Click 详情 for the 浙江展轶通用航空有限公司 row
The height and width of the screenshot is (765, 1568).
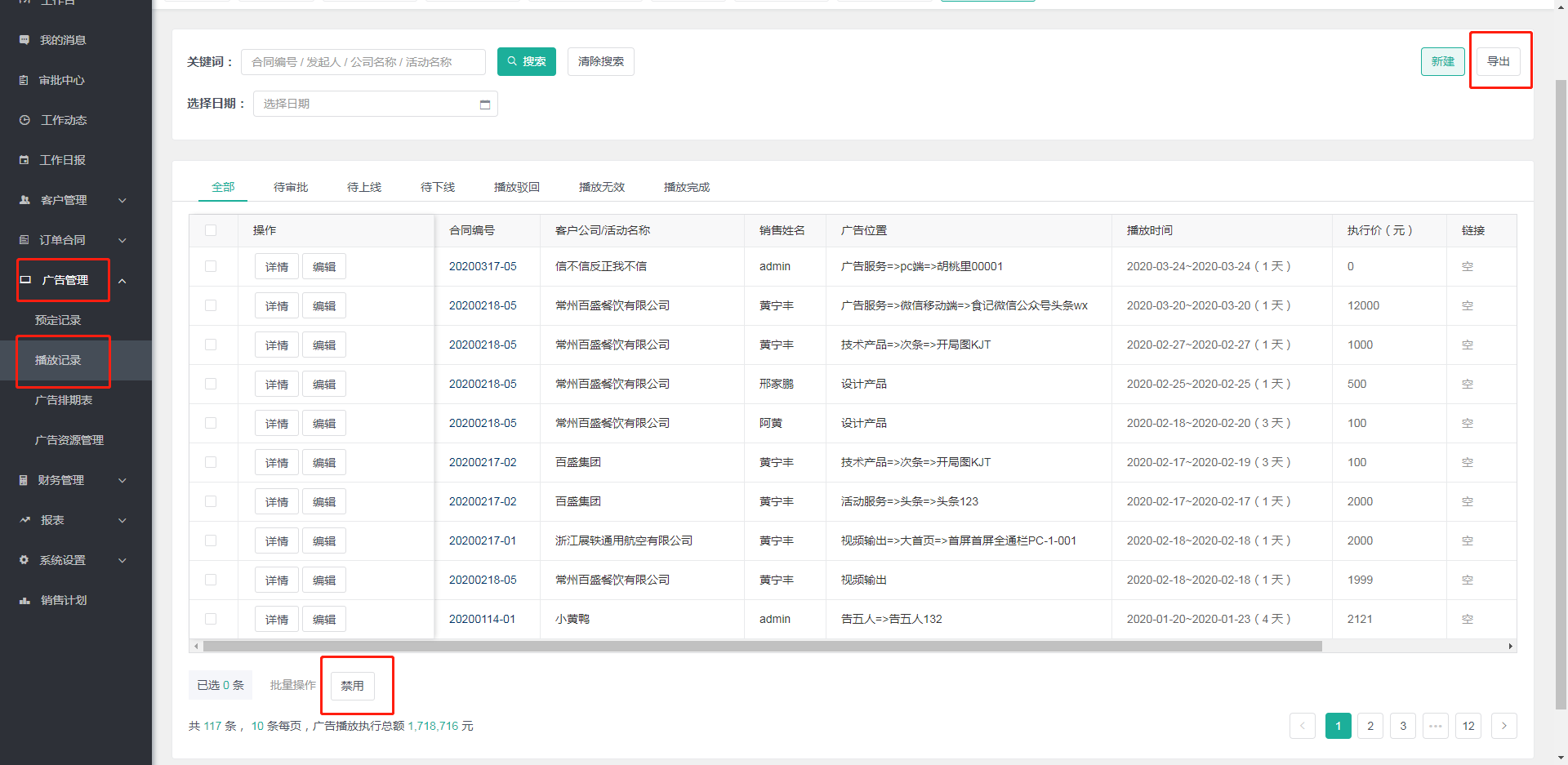(x=277, y=541)
